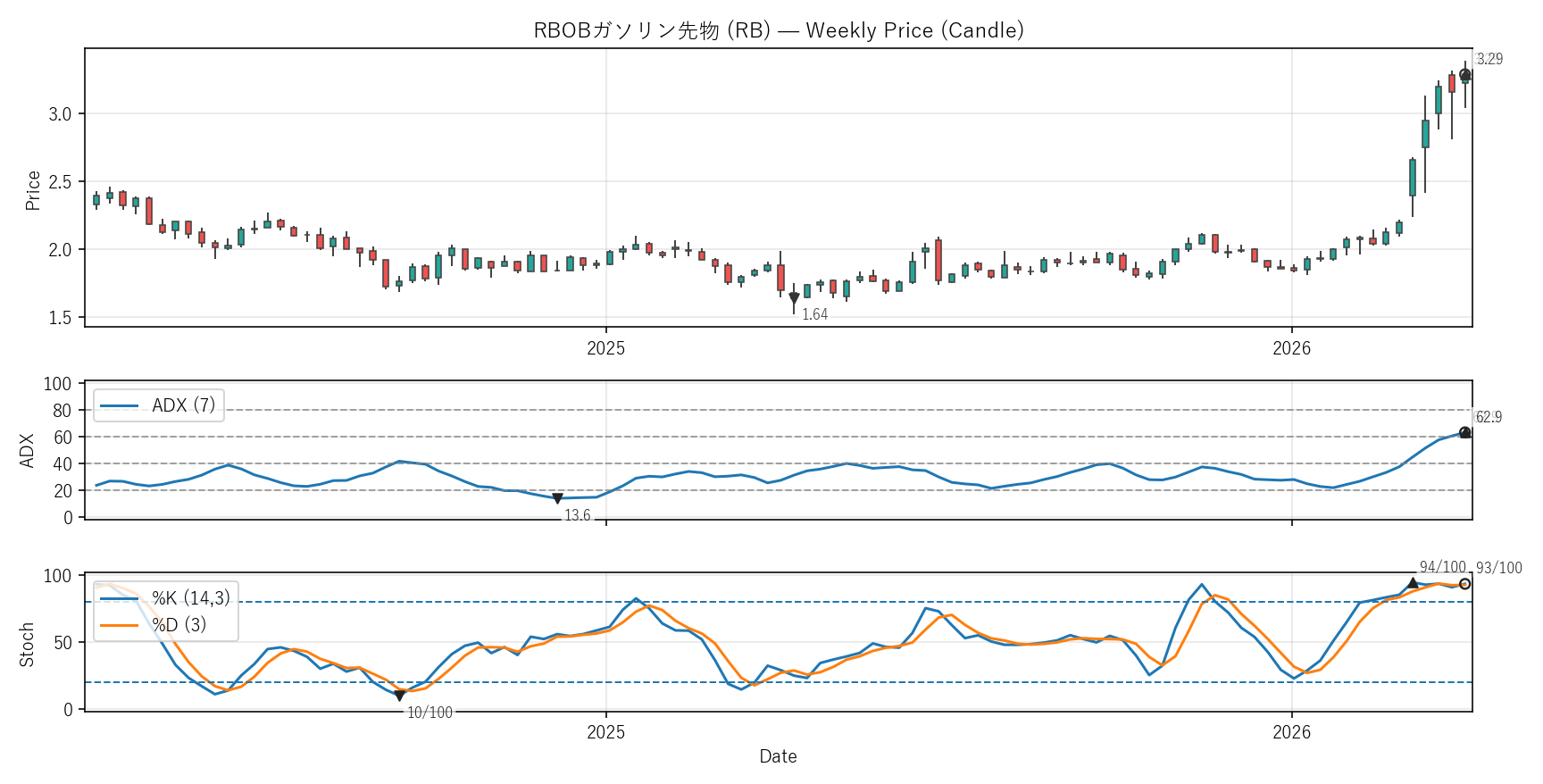Click the stochastic high triangle marker at 94/100
This screenshot has height=784, width=1543.
tap(1413, 583)
